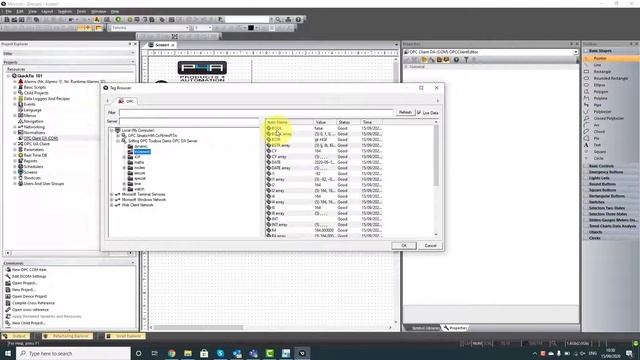640x360 pixels.
Task: Expand the Microsoft Windows Network node
Action: [112, 200]
